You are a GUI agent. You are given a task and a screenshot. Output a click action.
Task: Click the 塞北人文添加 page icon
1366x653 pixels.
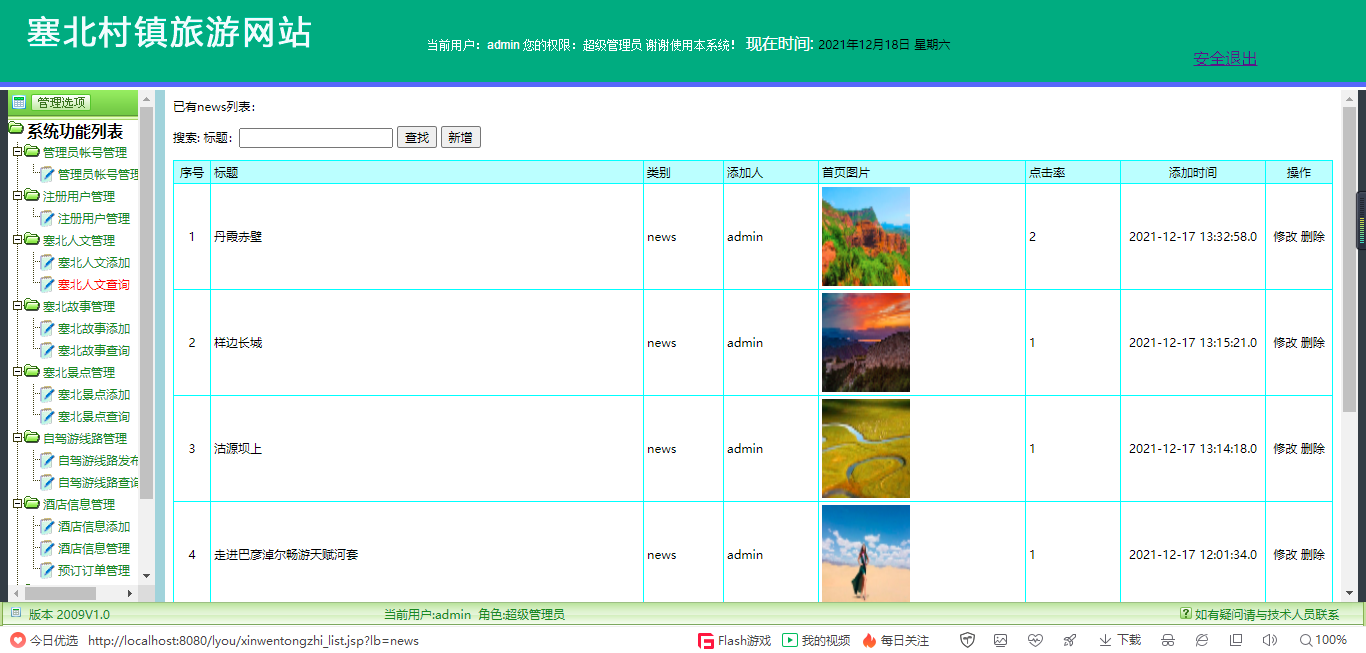point(47,262)
